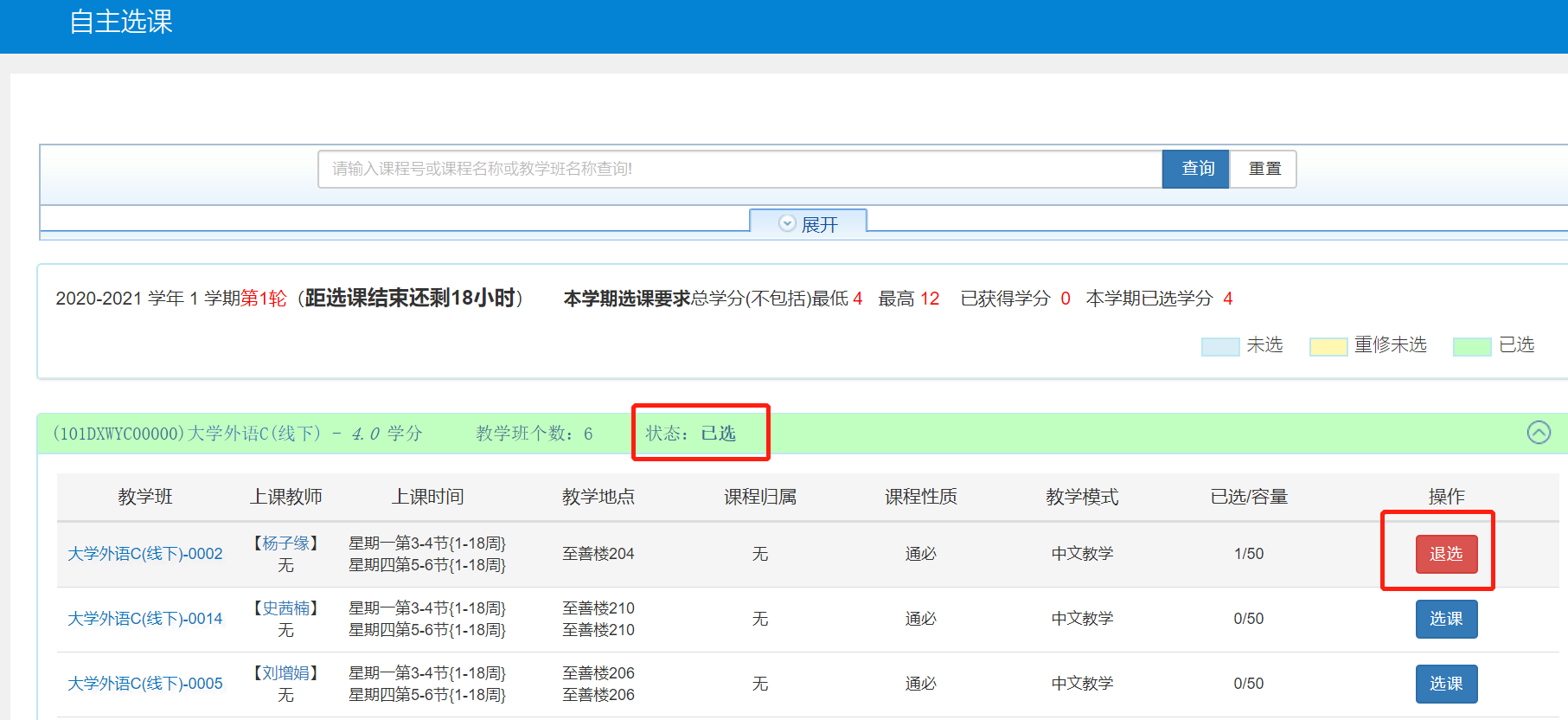Select course class 0014 with 选课 button
Image resolution: width=1568 pixels, height=720 pixels.
tap(1445, 619)
